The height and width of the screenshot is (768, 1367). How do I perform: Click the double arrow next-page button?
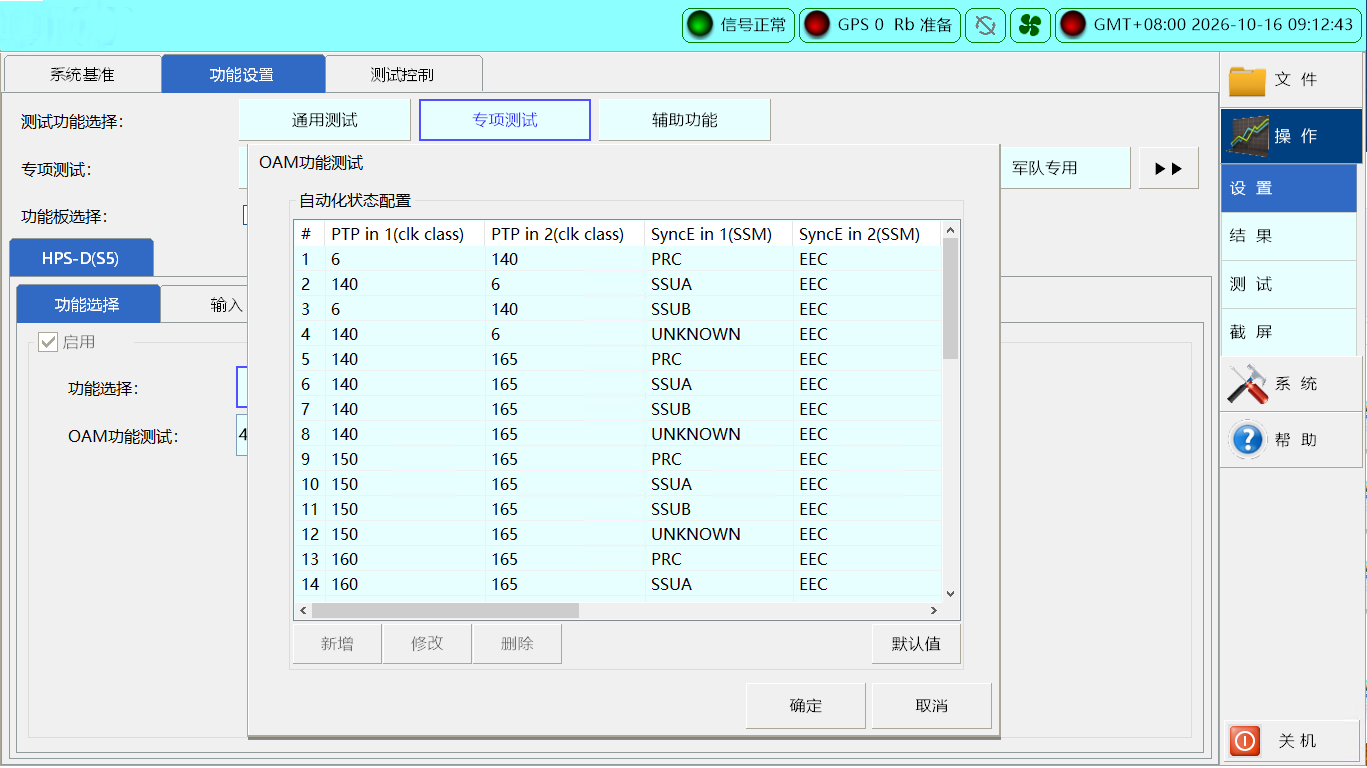point(1168,168)
